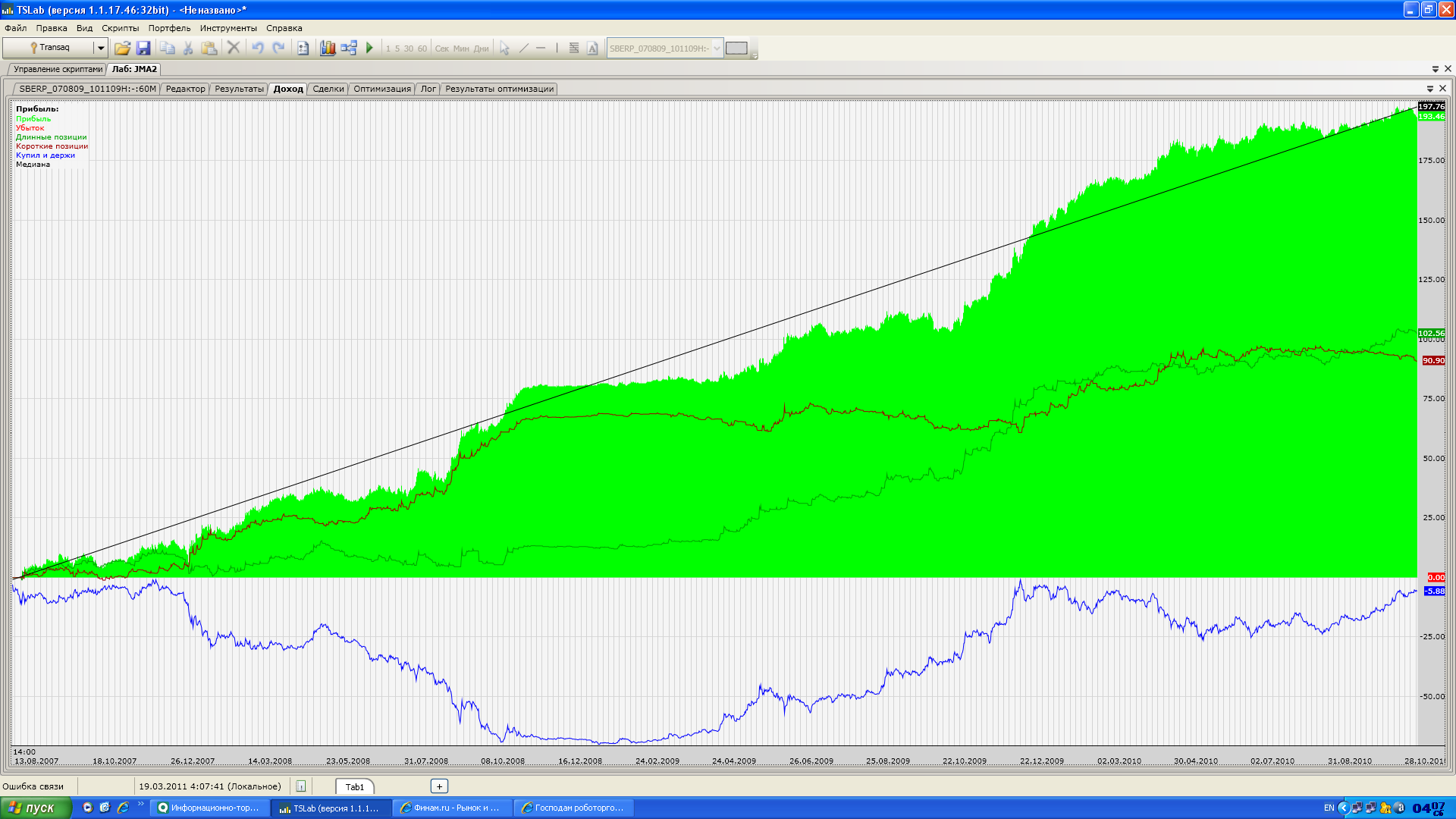Click the Купил и держи legend entry
The height and width of the screenshot is (819, 1456).
pyautogui.click(x=45, y=155)
